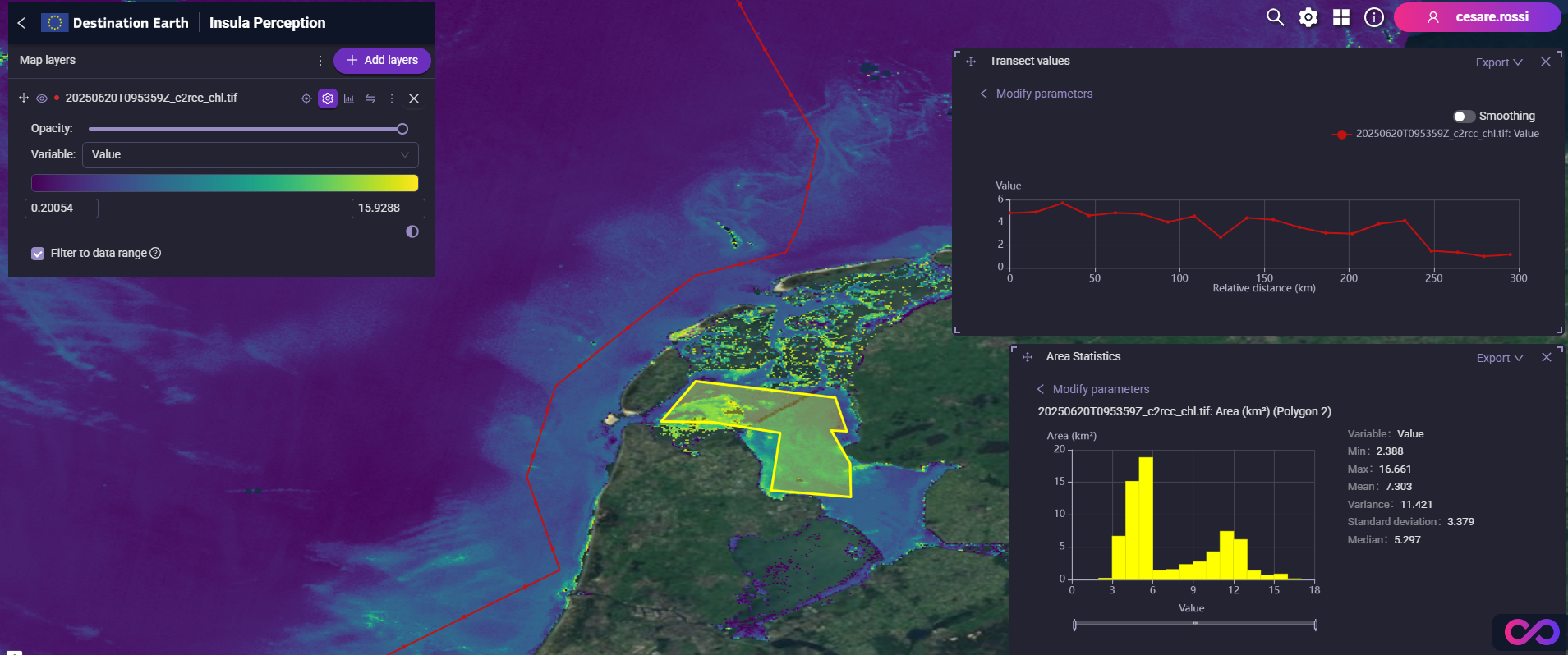Image resolution: width=1568 pixels, height=655 pixels.
Task: Click the layer swap arrows icon
Action: [x=370, y=98]
